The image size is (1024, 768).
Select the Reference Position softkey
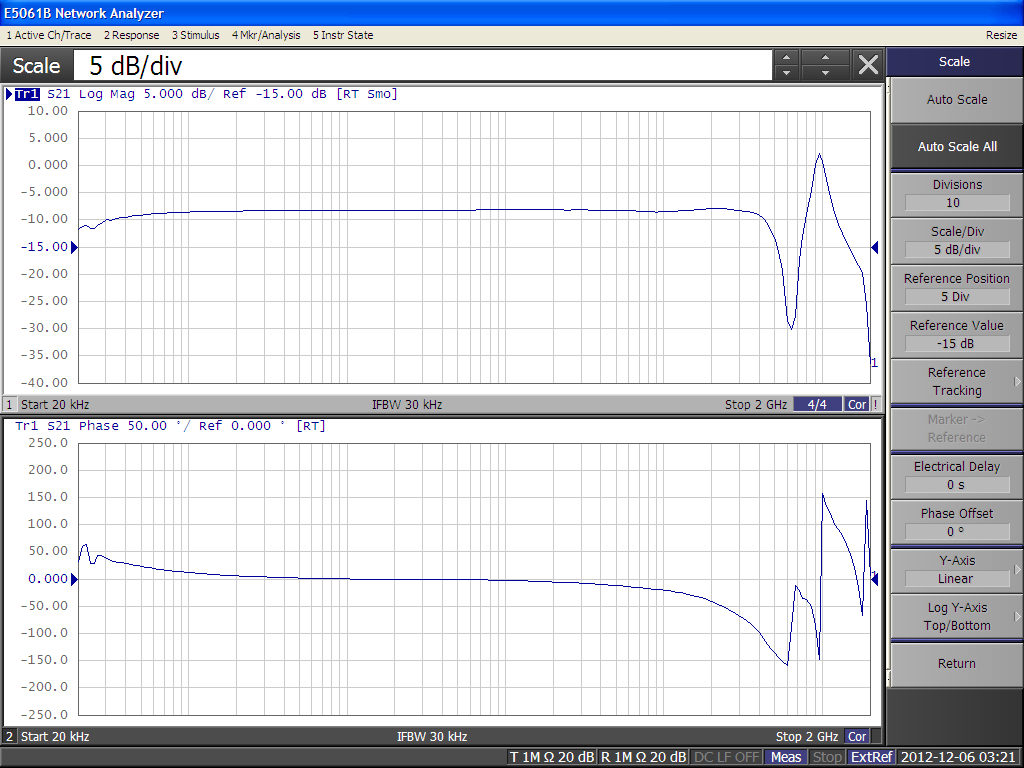coord(957,288)
